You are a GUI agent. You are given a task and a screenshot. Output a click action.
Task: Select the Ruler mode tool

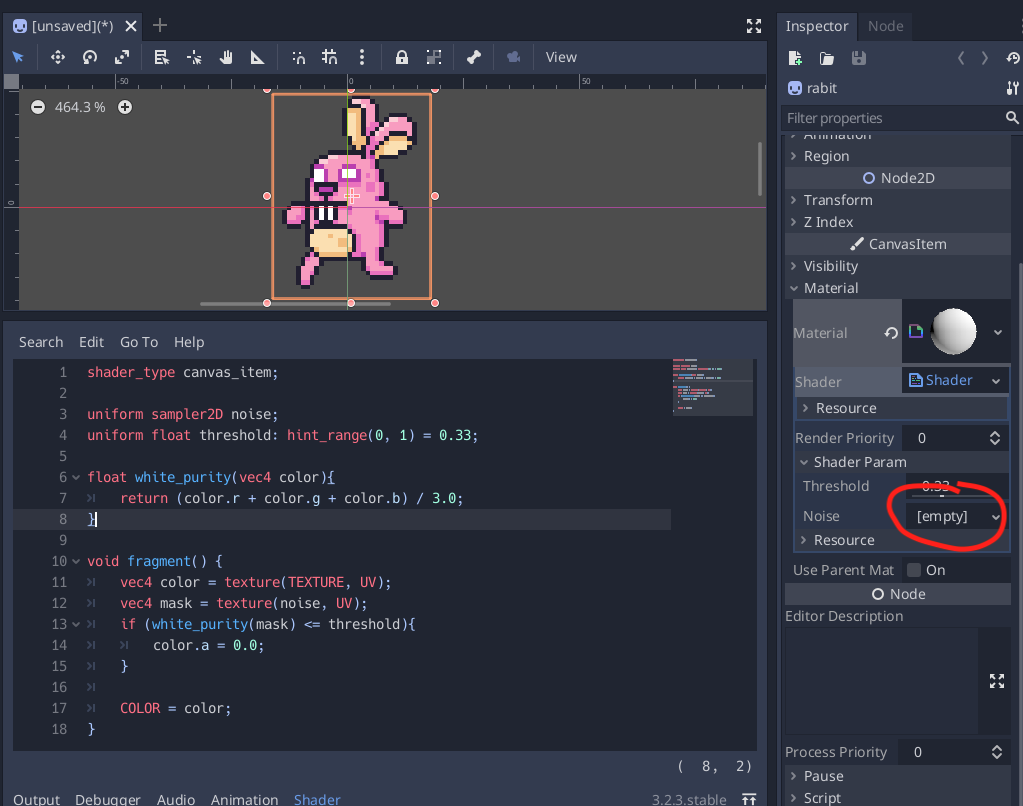click(257, 57)
